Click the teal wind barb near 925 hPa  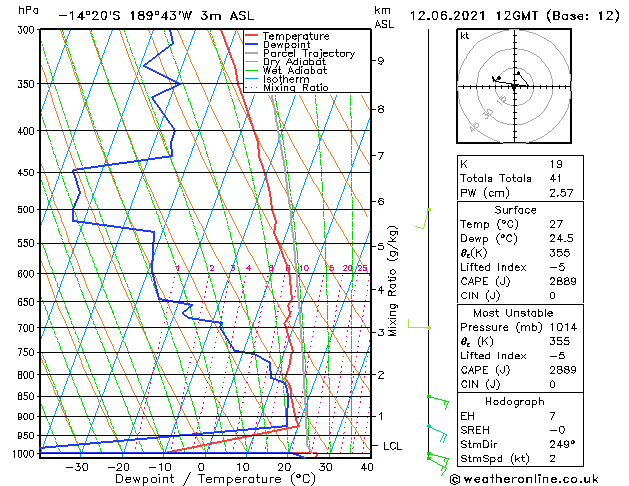437,433
